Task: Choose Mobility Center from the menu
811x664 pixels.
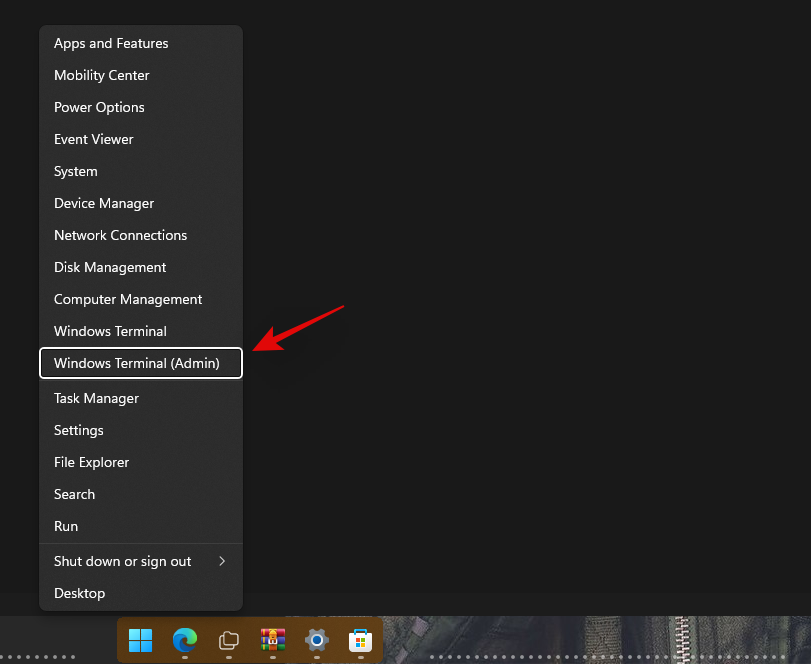Action: pyautogui.click(x=102, y=76)
